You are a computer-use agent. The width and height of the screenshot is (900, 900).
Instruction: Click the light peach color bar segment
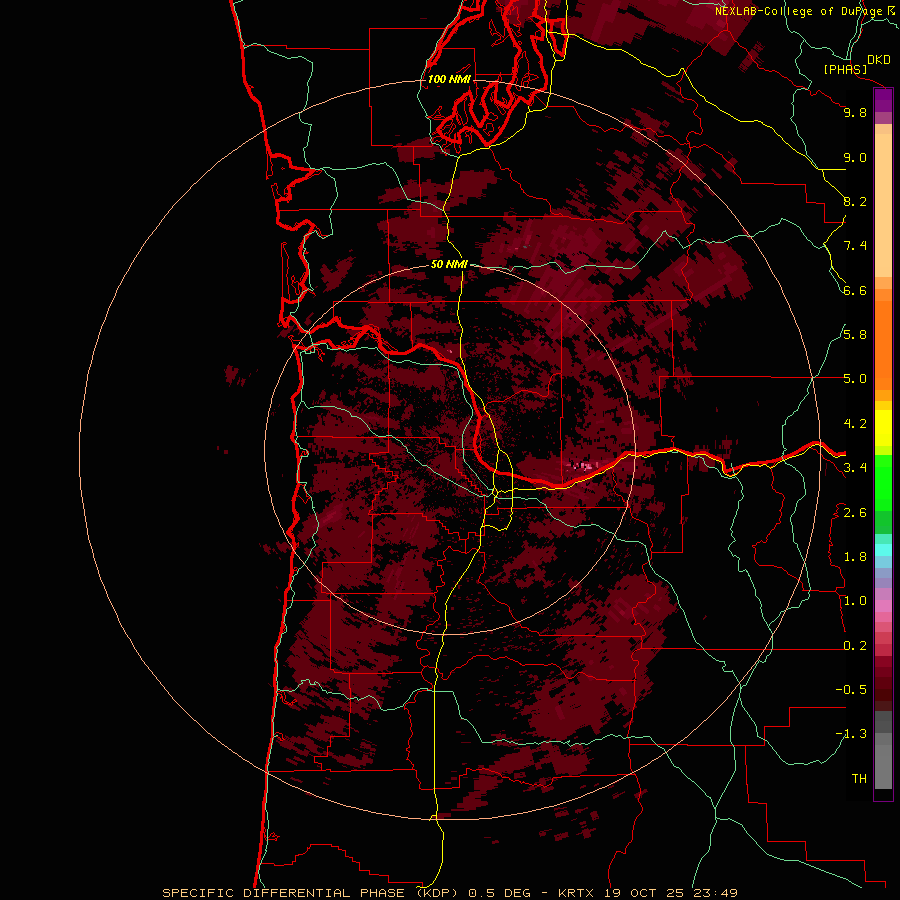(x=883, y=205)
